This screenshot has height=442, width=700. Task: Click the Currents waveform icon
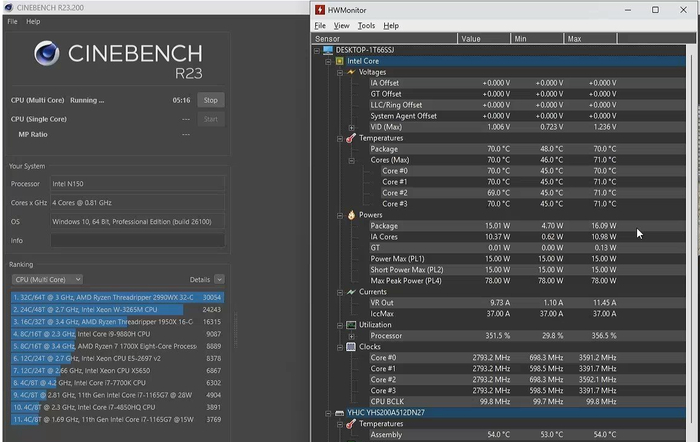(x=352, y=292)
